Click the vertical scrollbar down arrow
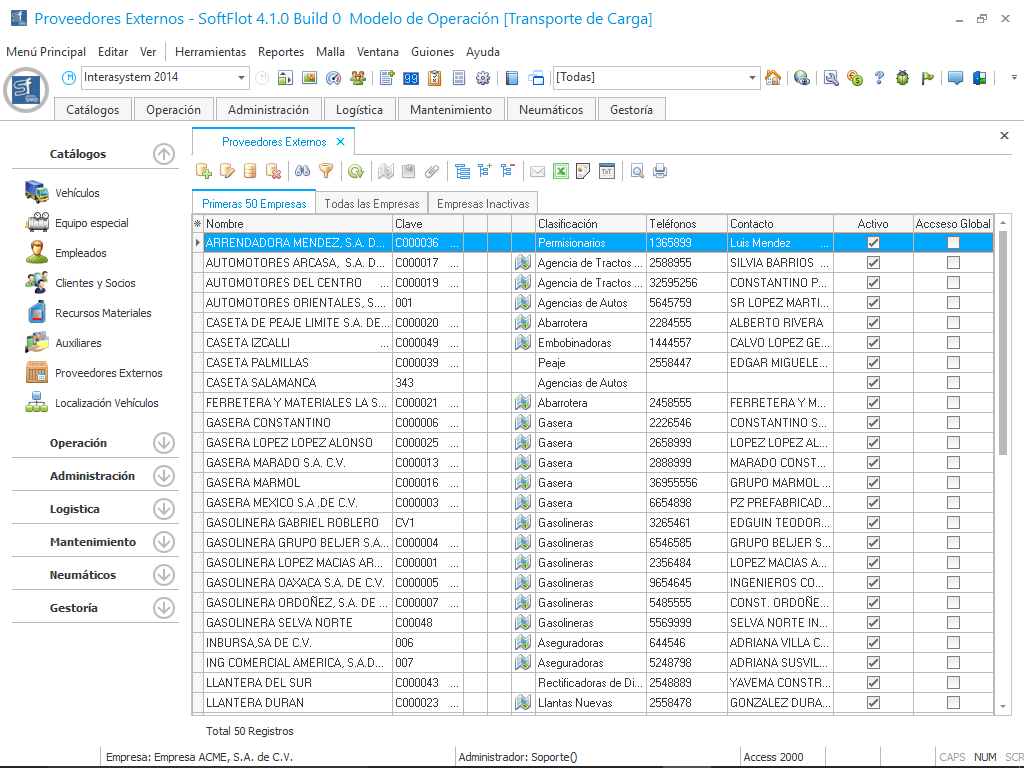 (x=1003, y=706)
